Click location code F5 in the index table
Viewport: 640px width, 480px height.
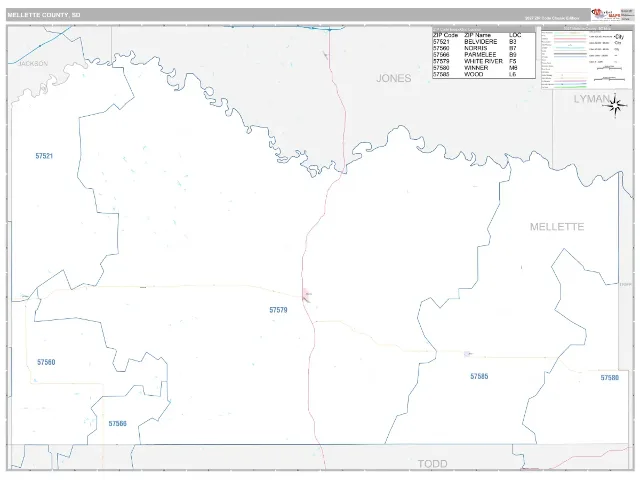pyautogui.click(x=513, y=61)
